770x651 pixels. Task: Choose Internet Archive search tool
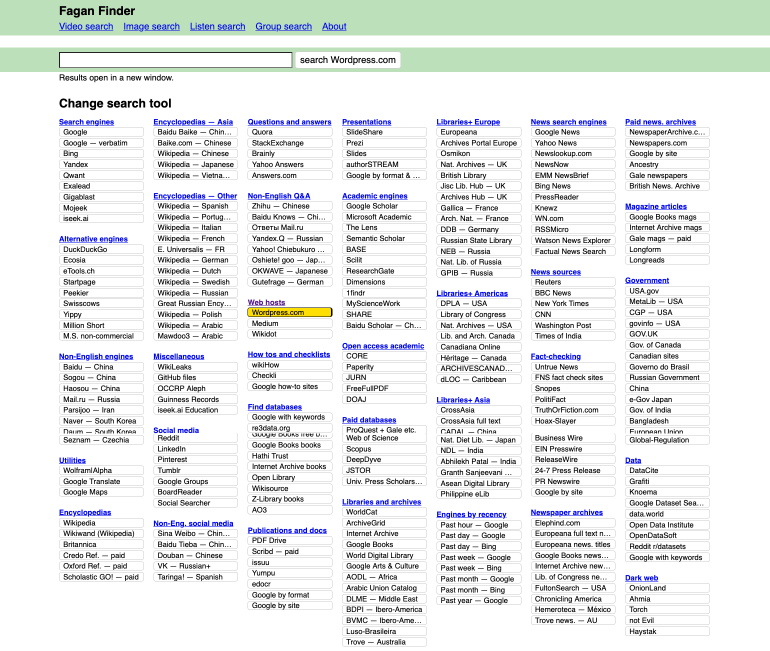385,534
